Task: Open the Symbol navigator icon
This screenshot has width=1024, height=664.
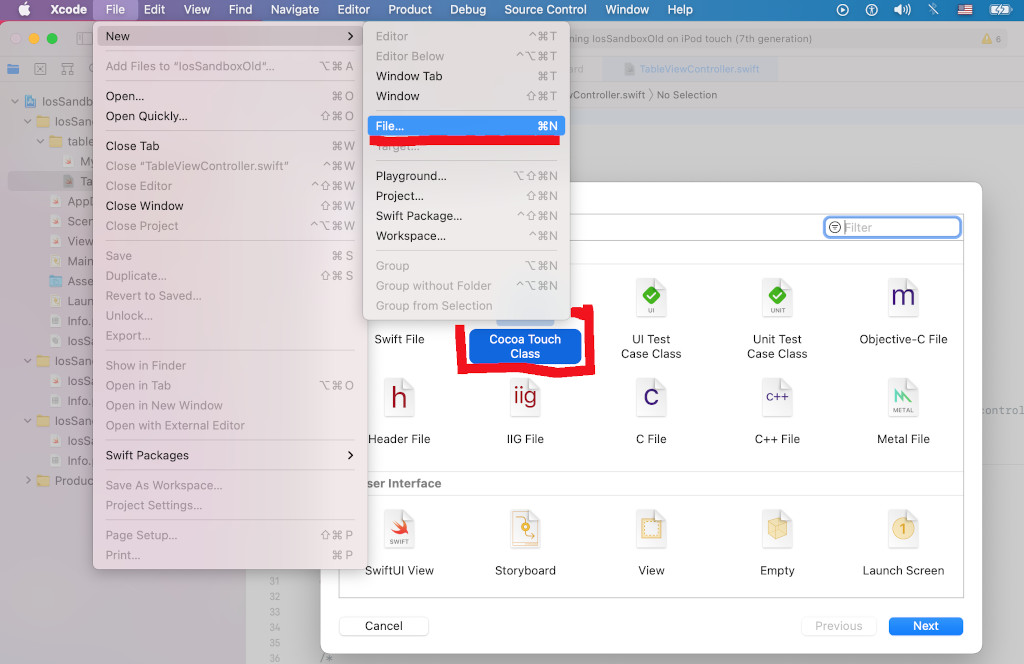Action: 67,69
